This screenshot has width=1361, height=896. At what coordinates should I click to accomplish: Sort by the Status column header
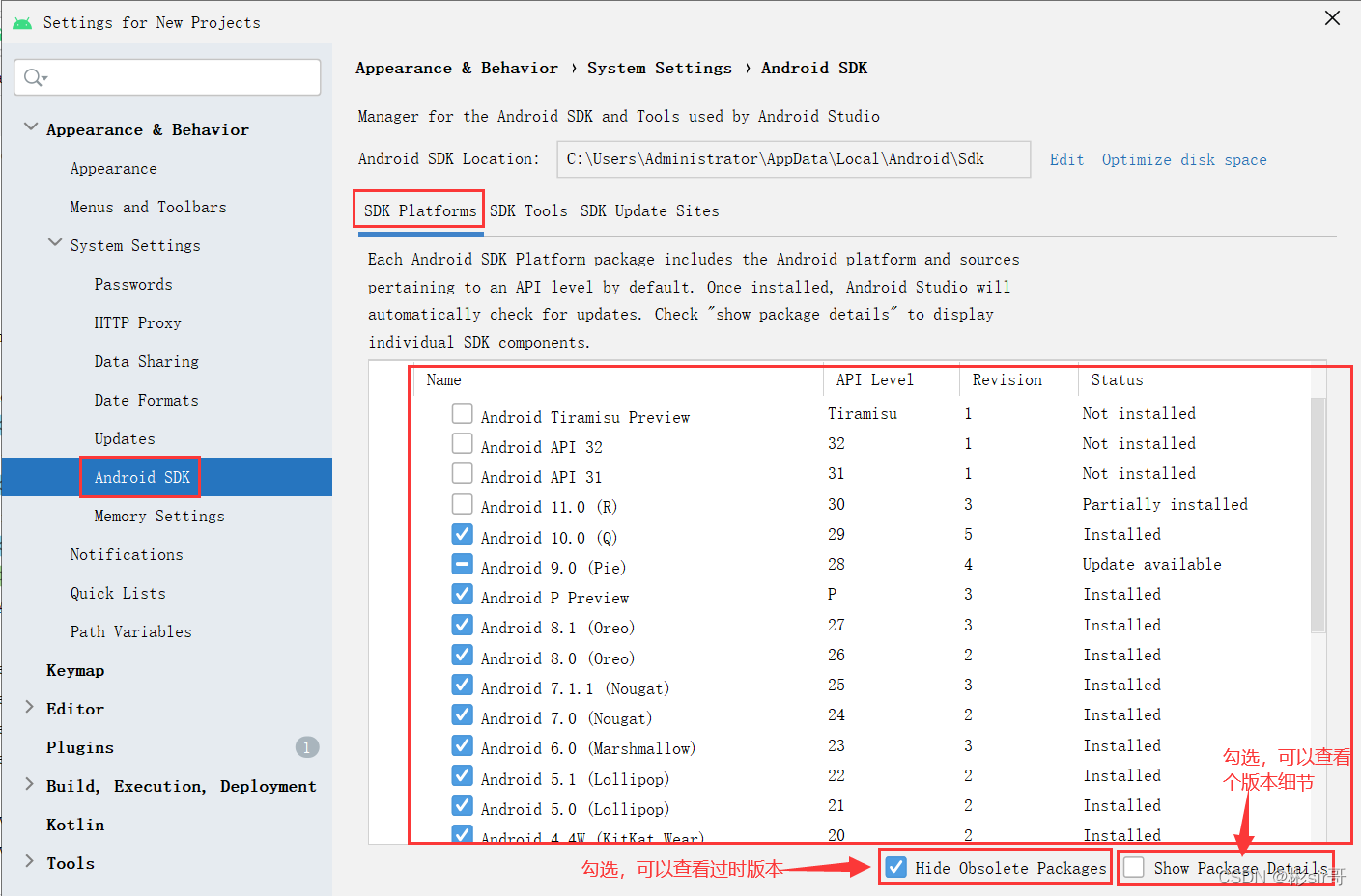coord(1194,380)
